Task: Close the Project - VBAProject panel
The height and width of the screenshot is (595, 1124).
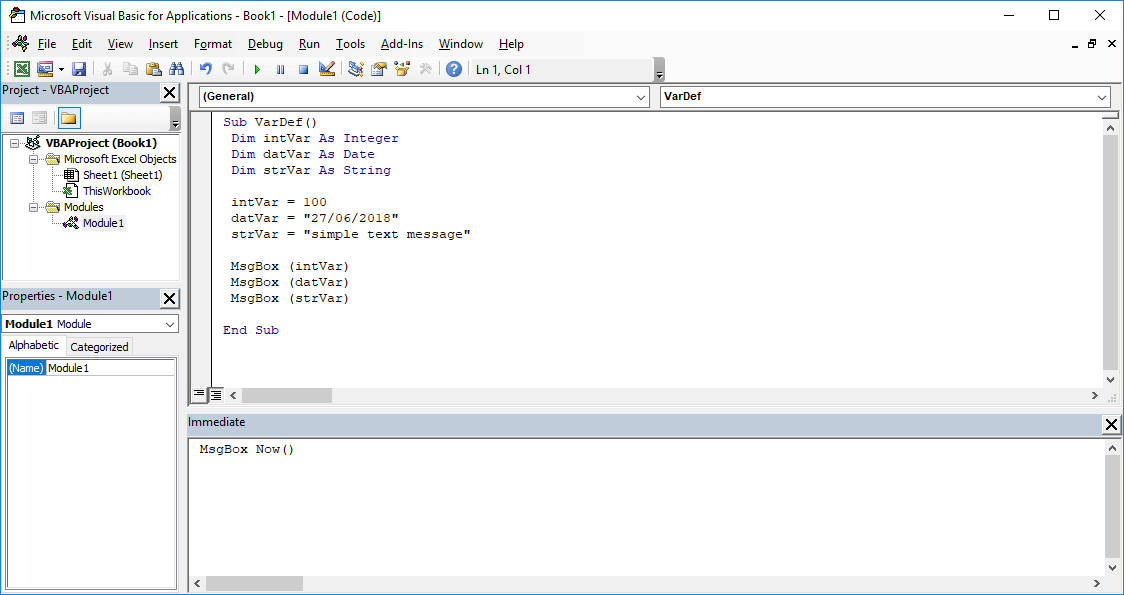Action: pyautogui.click(x=169, y=92)
